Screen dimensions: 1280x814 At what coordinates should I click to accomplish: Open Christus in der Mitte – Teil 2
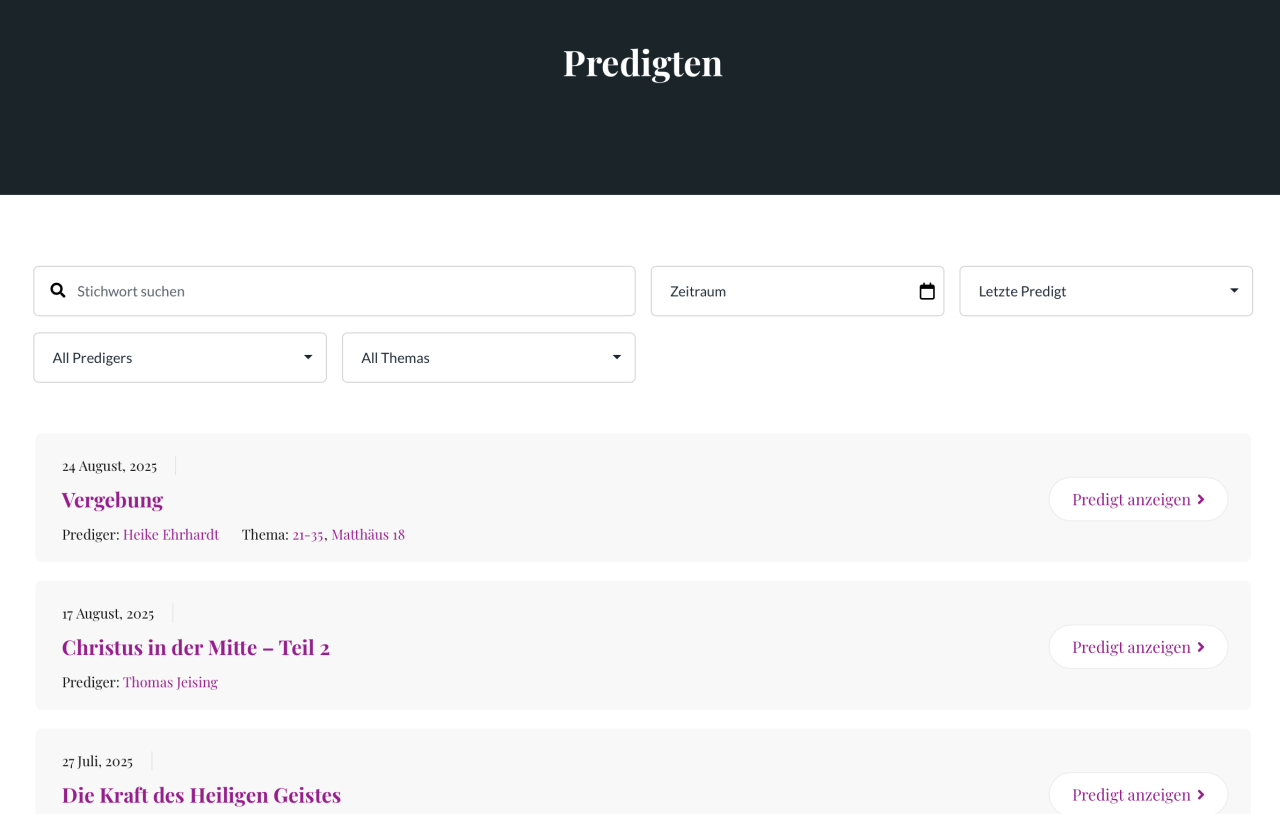coord(196,647)
